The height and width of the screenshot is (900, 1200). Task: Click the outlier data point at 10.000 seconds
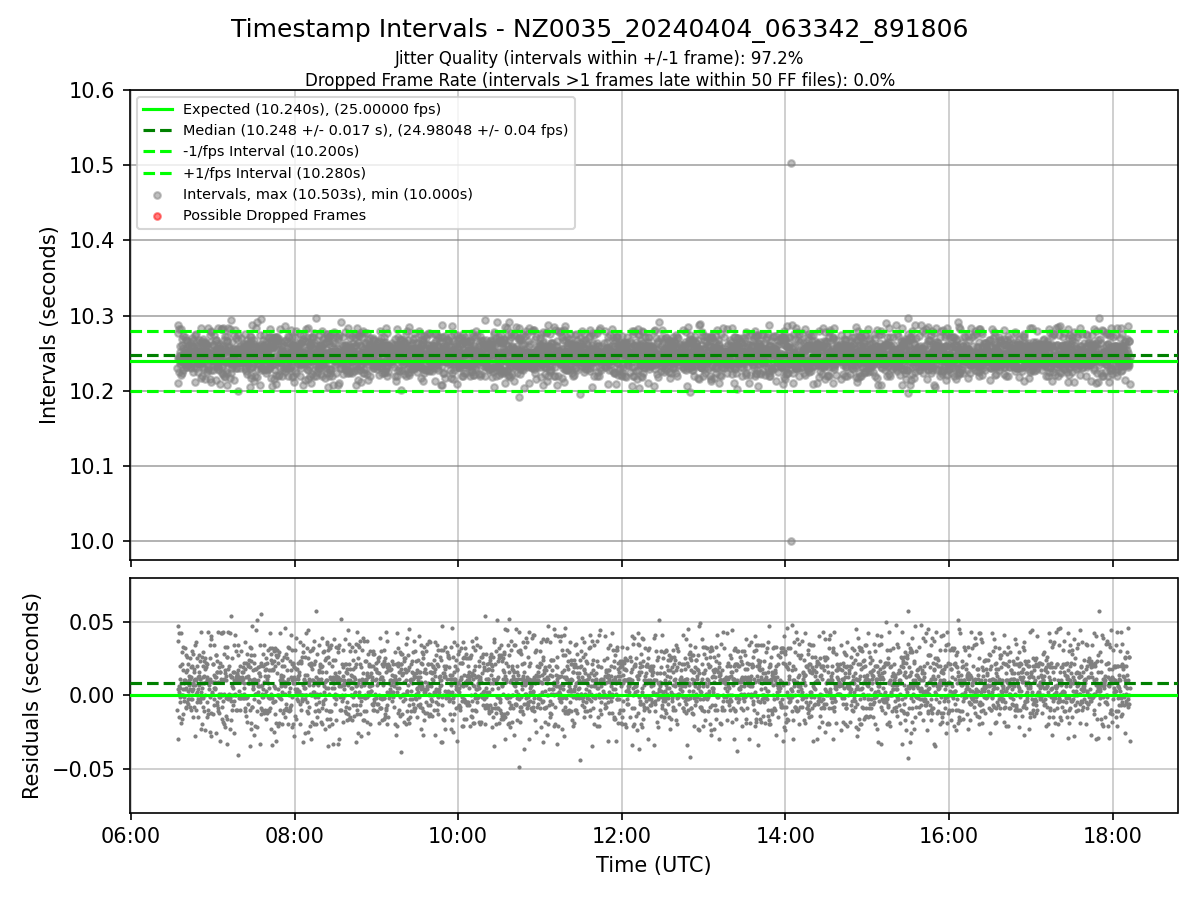791,541
